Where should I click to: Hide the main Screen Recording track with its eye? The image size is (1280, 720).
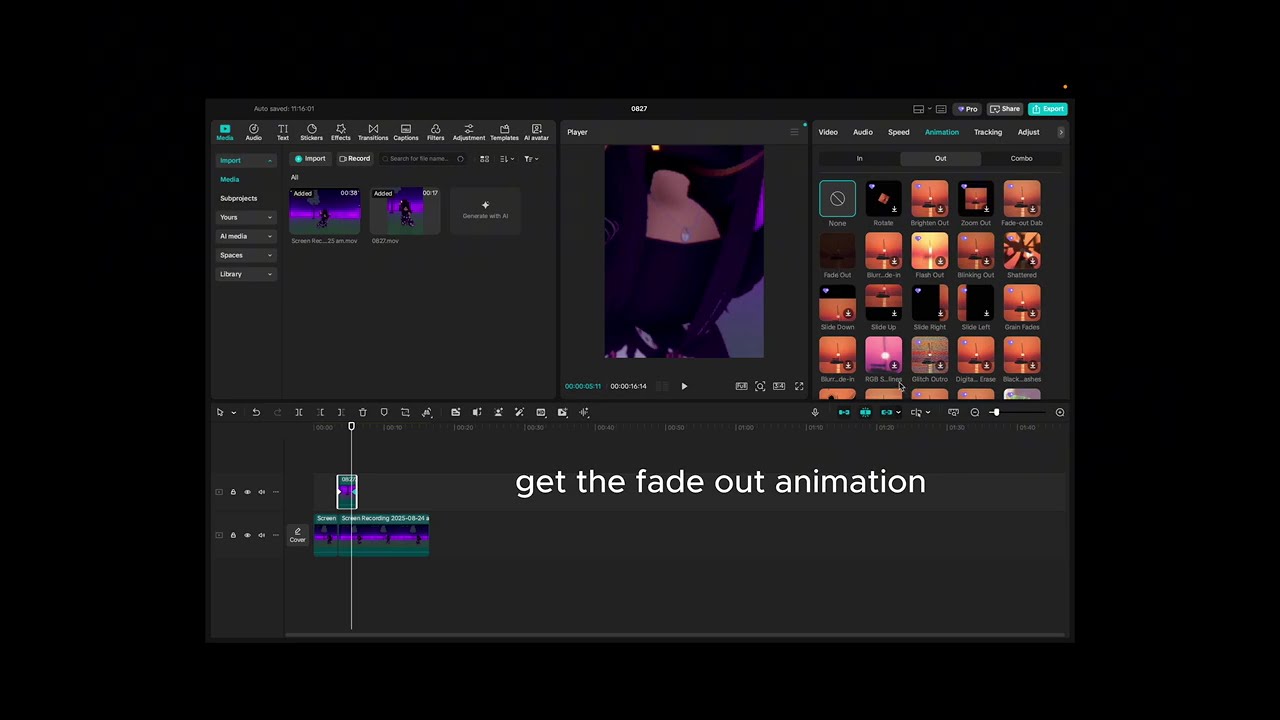[x=247, y=535]
